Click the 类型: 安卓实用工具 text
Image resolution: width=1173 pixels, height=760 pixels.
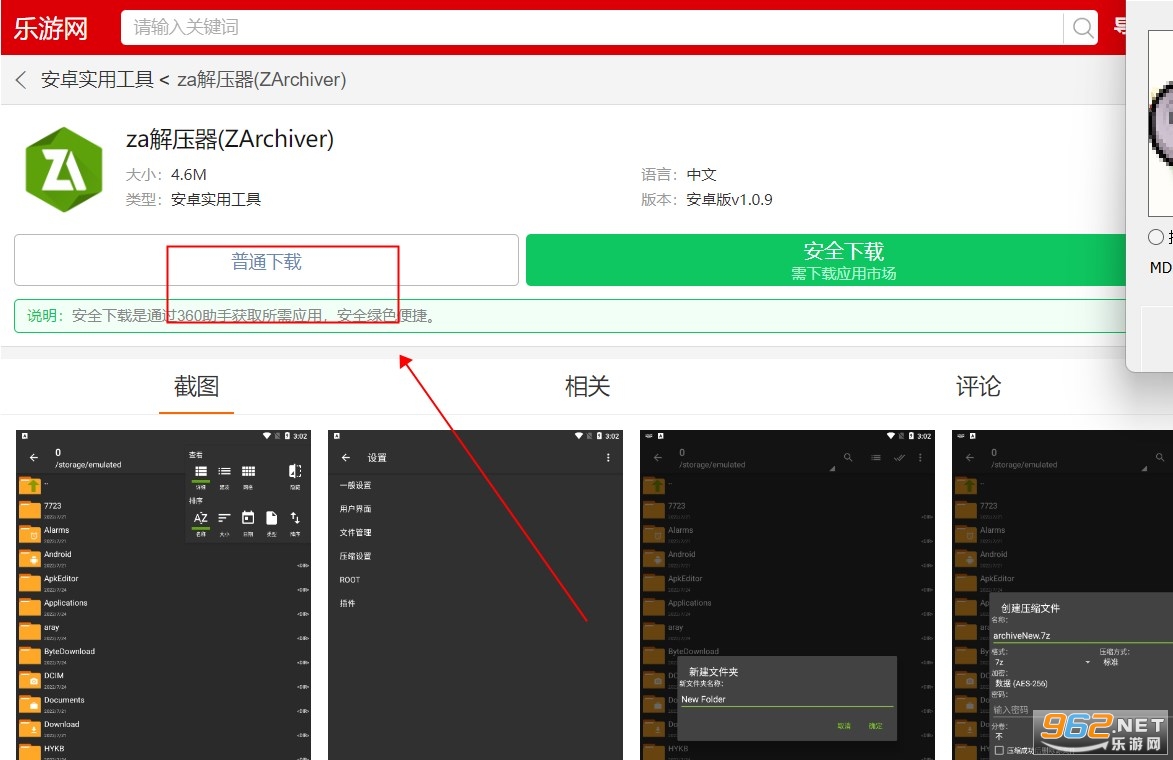(x=193, y=200)
